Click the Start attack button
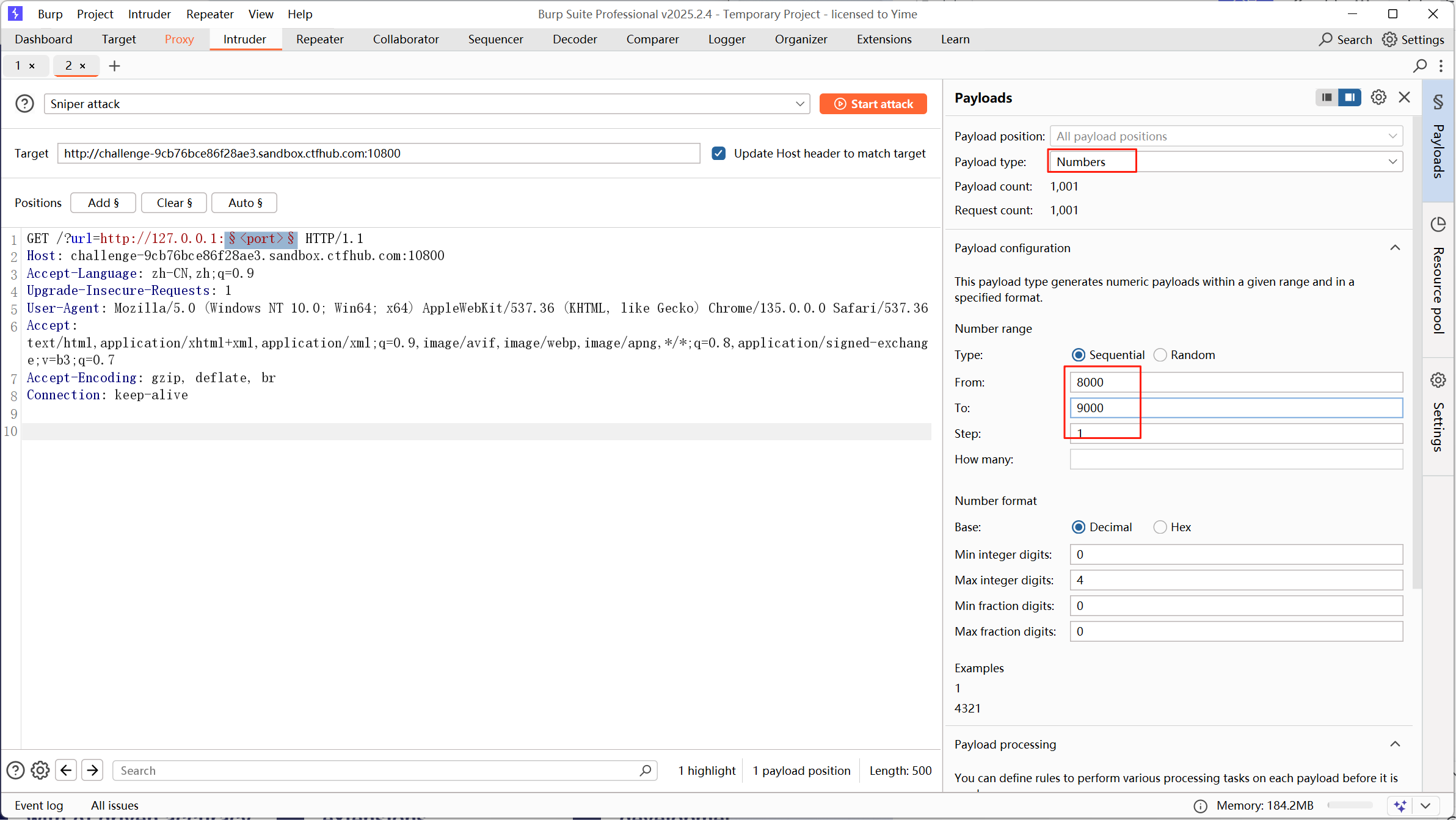Screen dimensions: 1456x820 (x=873, y=104)
